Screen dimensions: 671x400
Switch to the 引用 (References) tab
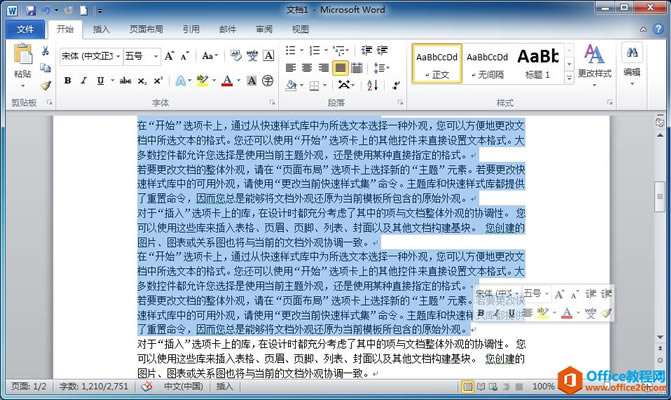pyautogui.click(x=191, y=29)
